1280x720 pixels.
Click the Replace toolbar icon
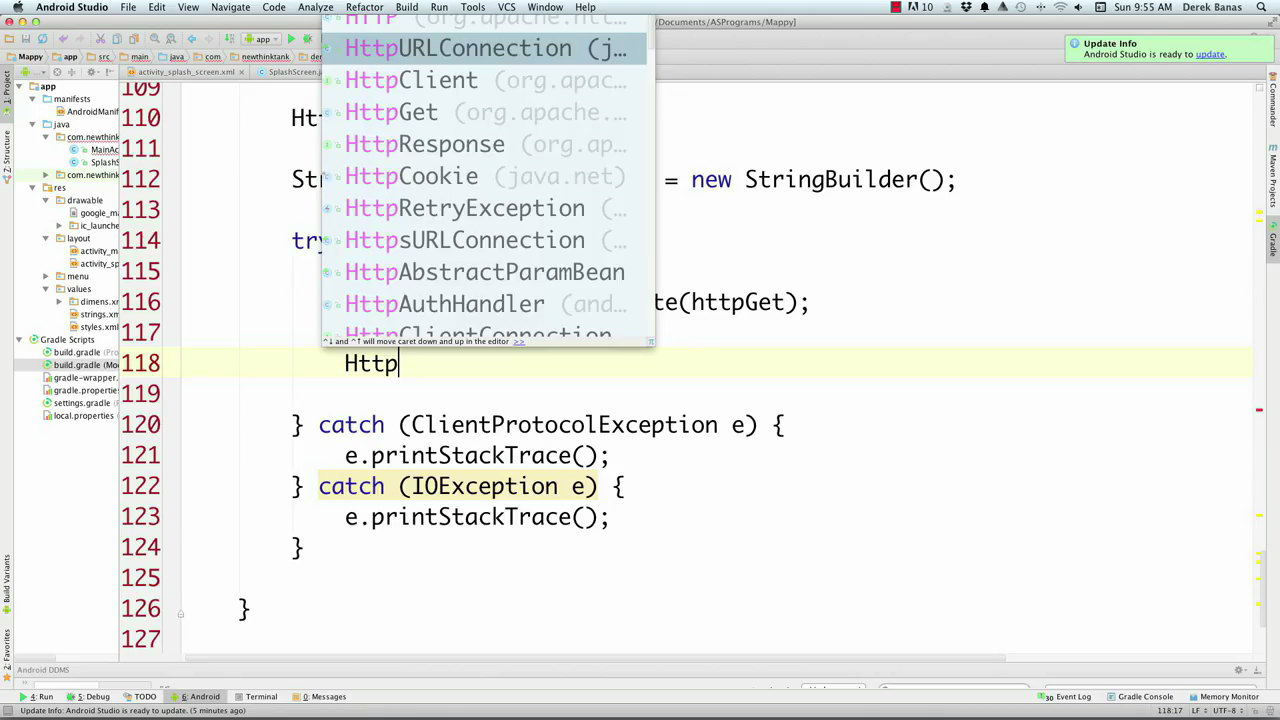point(171,39)
